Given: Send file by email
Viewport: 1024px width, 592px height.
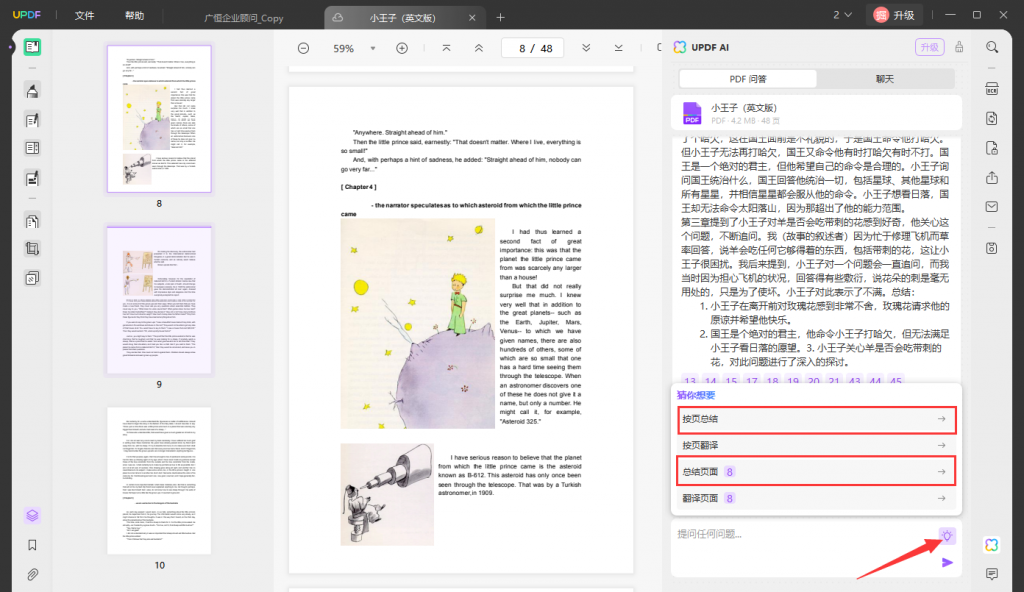Looking at the screenshot, I should click(992, 206).
